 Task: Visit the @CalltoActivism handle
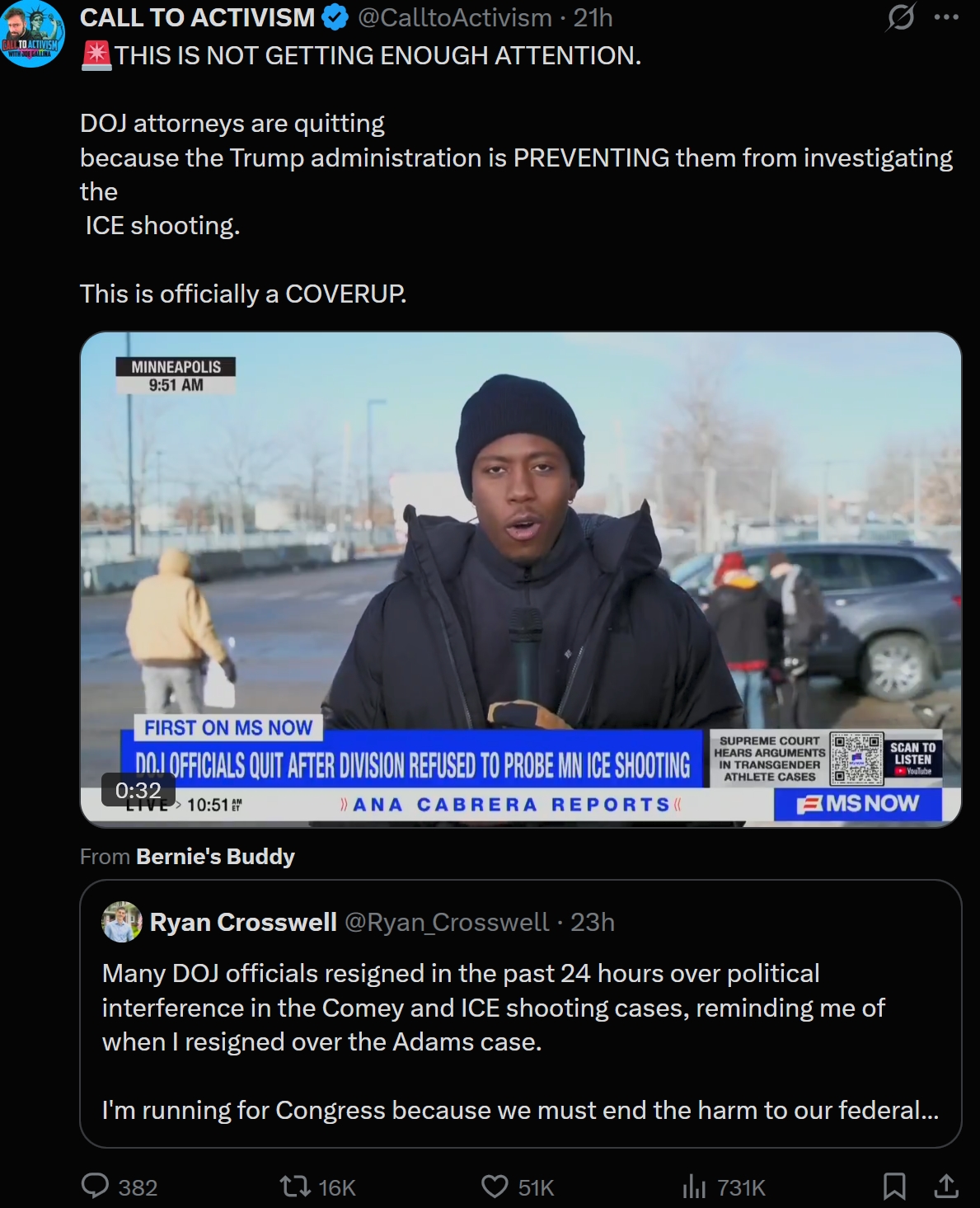click(455, 17)
